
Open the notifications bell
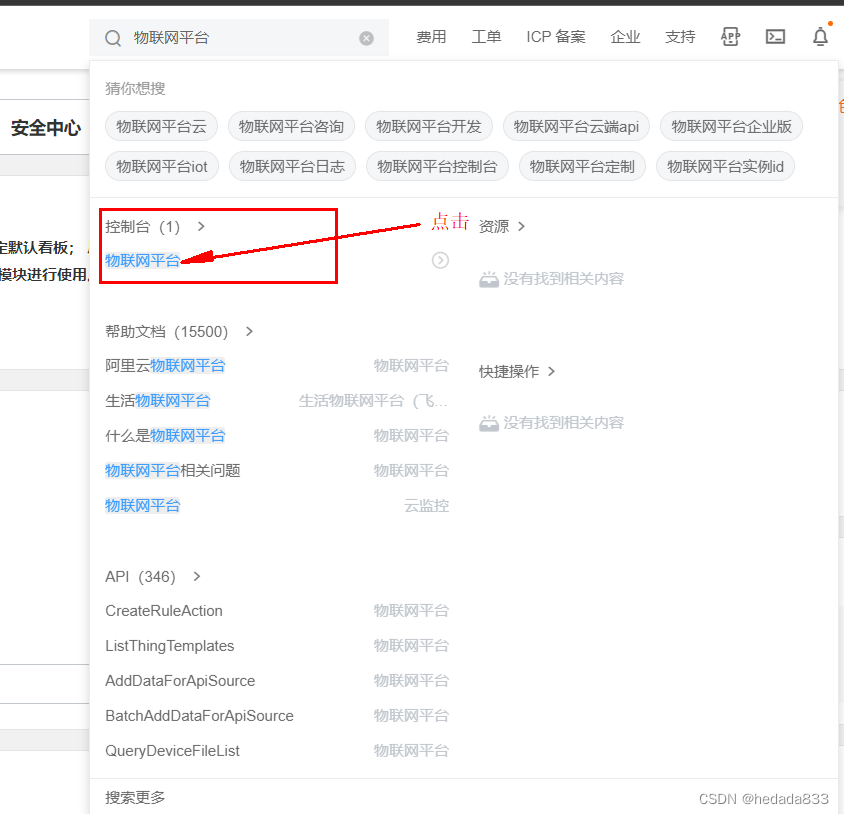click(820, 37)
